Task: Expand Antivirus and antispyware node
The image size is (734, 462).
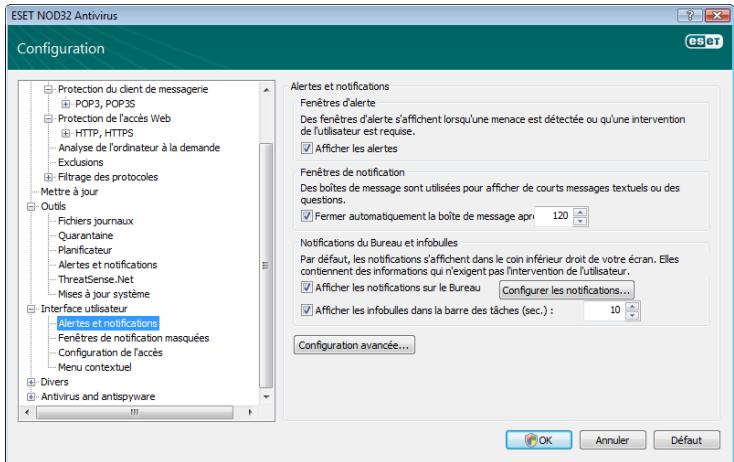Action: [x=31, y=396]
